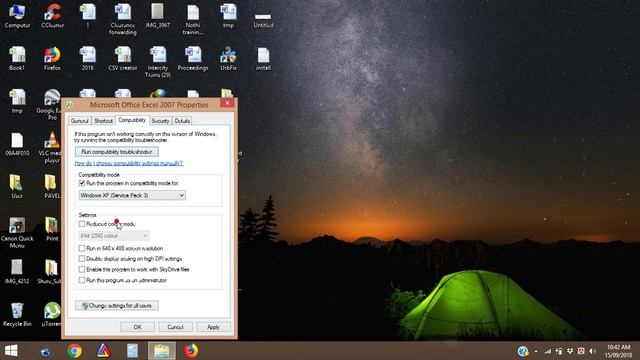Open the Windows XP (Service Pack 3) dropdown
640x360 pixels.
coord(132,196)
